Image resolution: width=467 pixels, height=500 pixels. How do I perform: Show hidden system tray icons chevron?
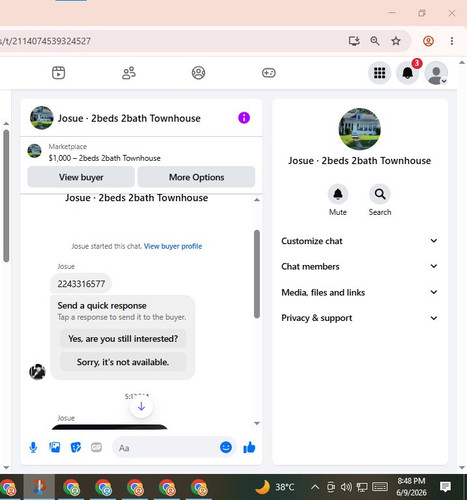pyautogui.click(x=315, y=487)
